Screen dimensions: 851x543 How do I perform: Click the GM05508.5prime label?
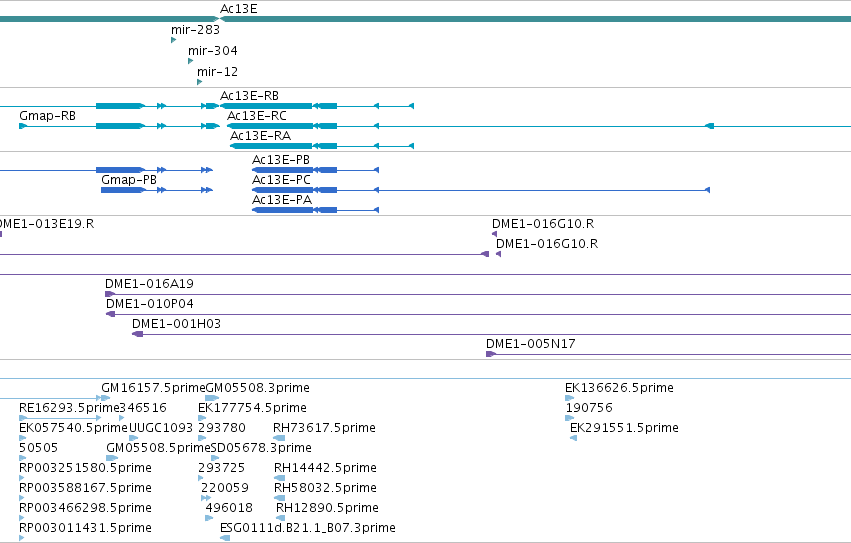158,448
